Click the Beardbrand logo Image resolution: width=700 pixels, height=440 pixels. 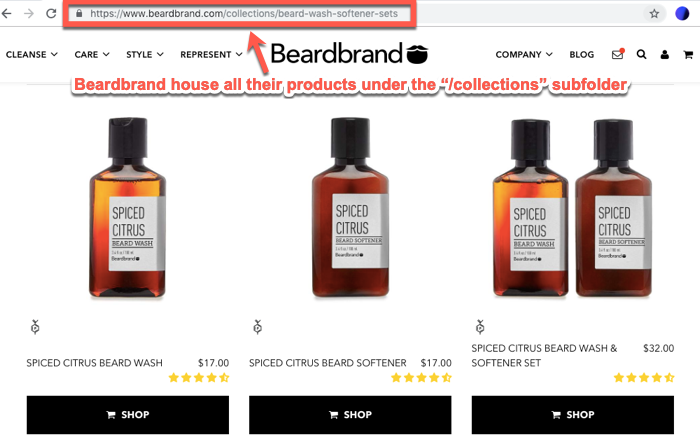coord(350,53)
